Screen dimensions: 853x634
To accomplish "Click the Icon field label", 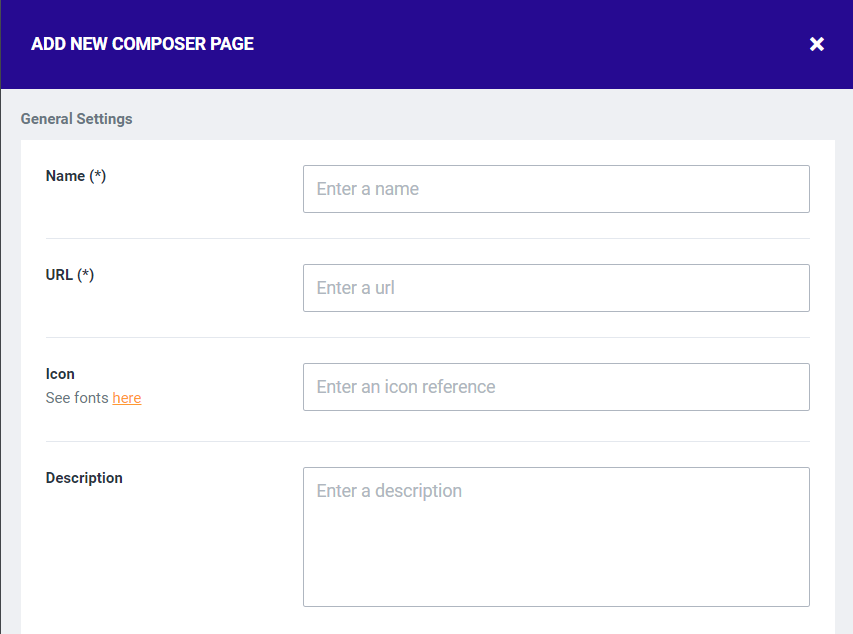I will (60, 374).
